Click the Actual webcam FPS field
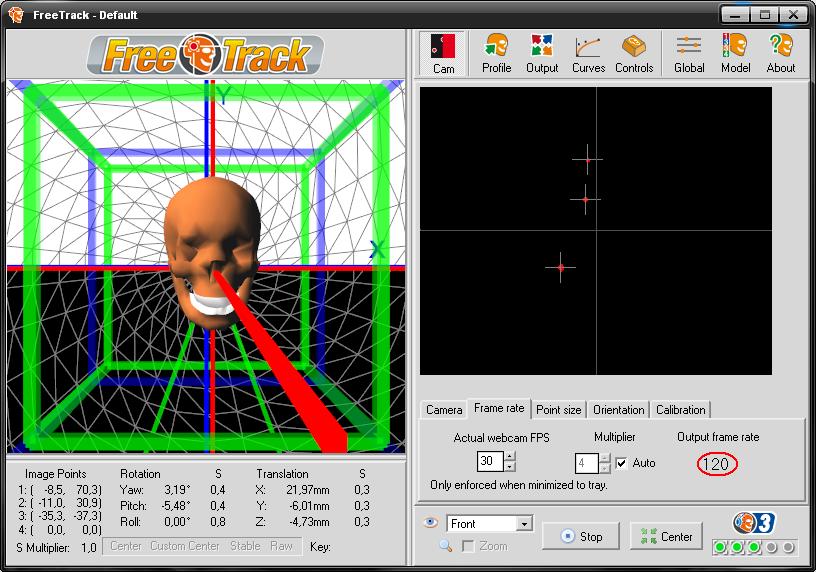The width and height of the screenshot is (816, 572). [x=490, y=461]
